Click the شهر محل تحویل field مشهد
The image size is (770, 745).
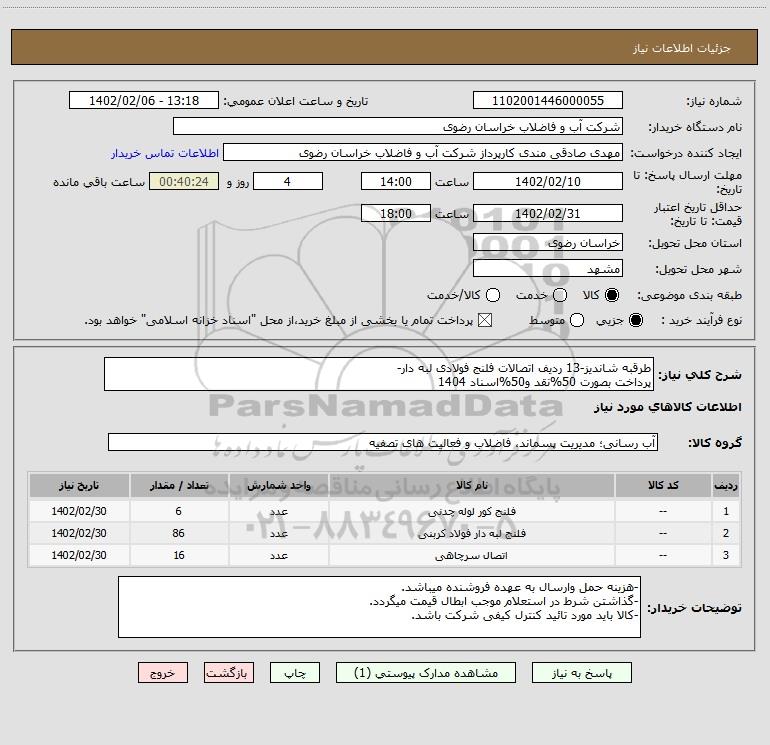(548, 269)
